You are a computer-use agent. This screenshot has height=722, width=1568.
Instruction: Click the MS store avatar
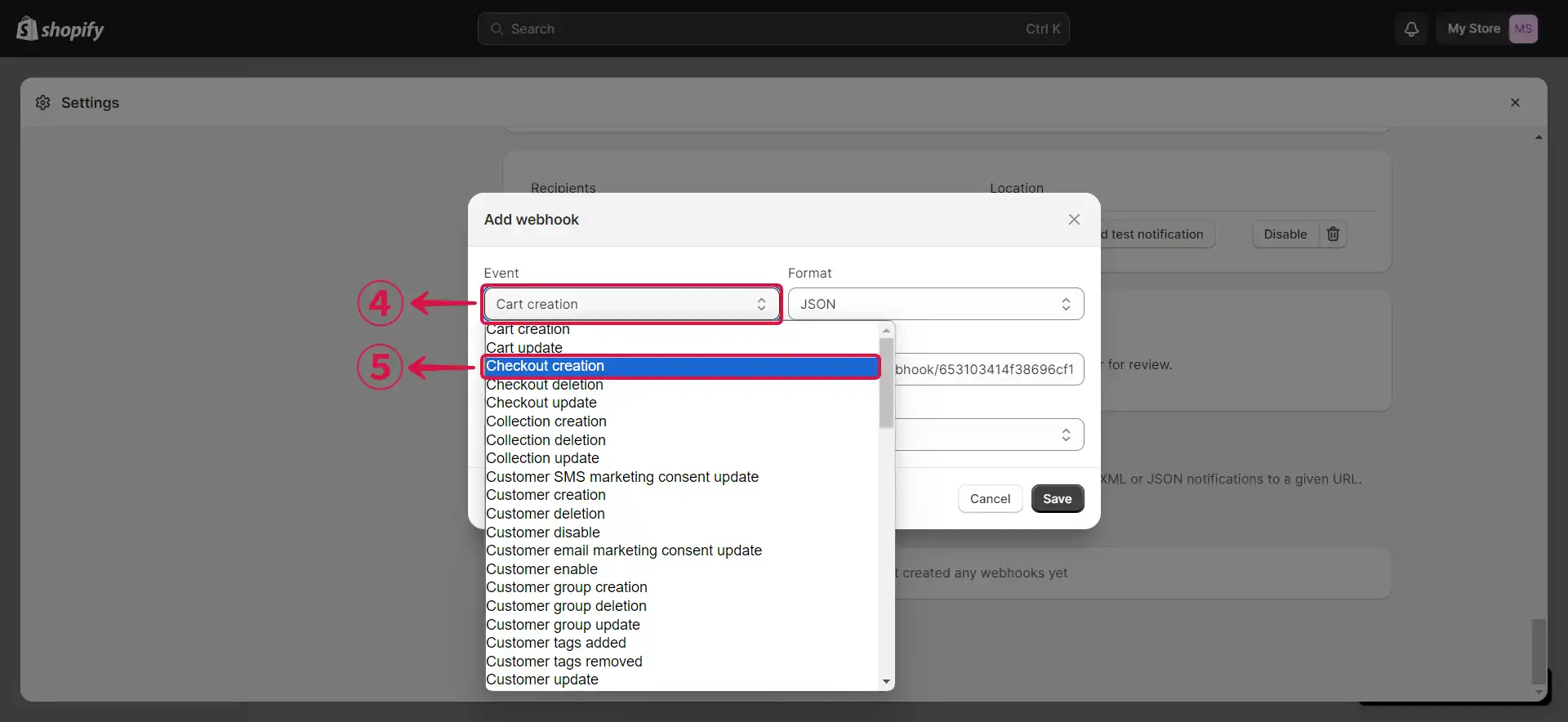coord(1523,29)
